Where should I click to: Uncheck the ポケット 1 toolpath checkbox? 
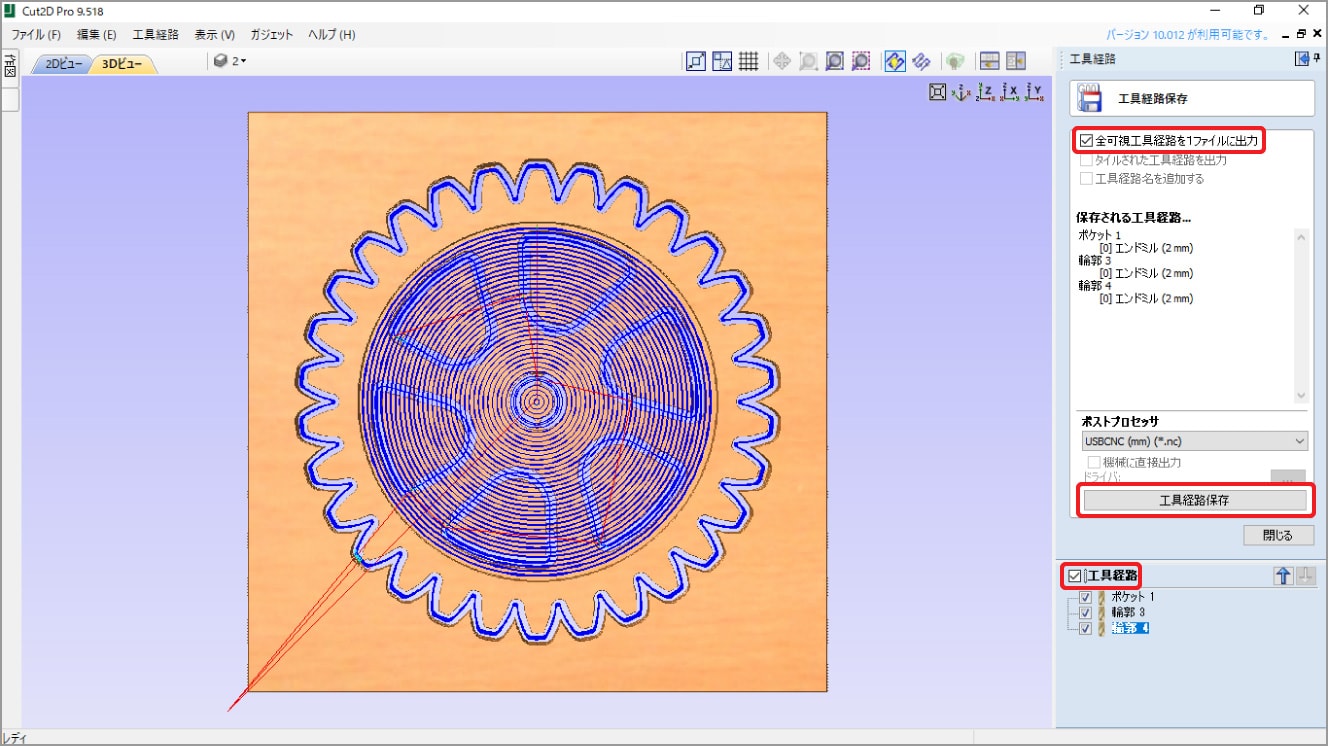click(x=1085, y=597)
